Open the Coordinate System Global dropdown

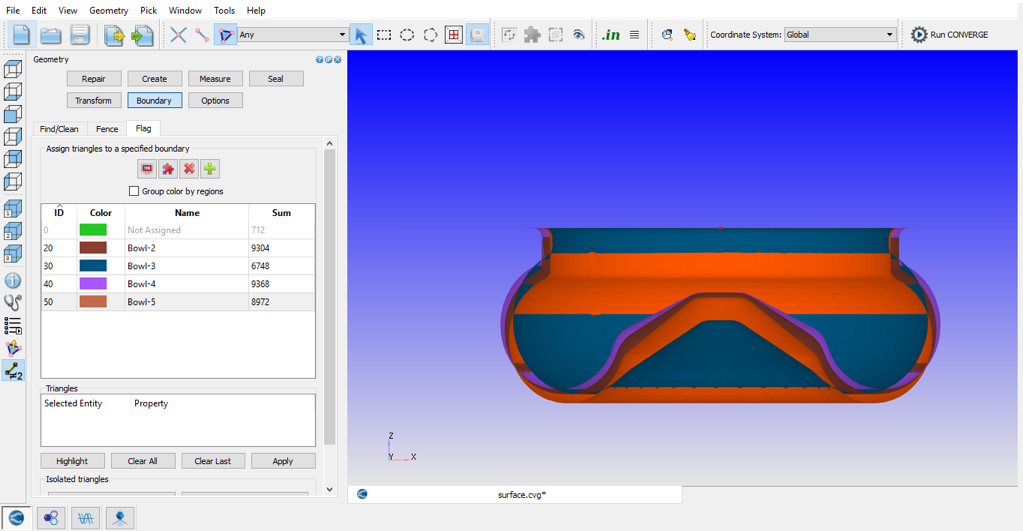tap(839, 35)
